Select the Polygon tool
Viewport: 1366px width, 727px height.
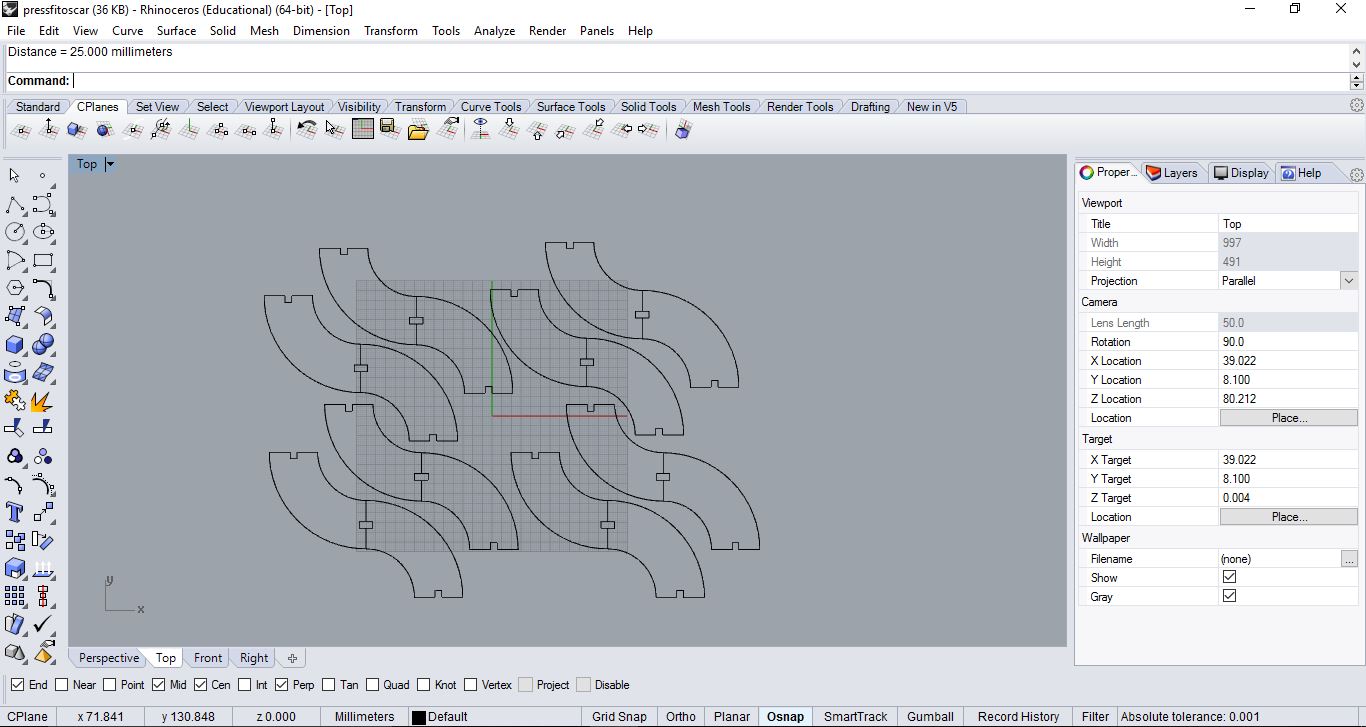(15, 289)
